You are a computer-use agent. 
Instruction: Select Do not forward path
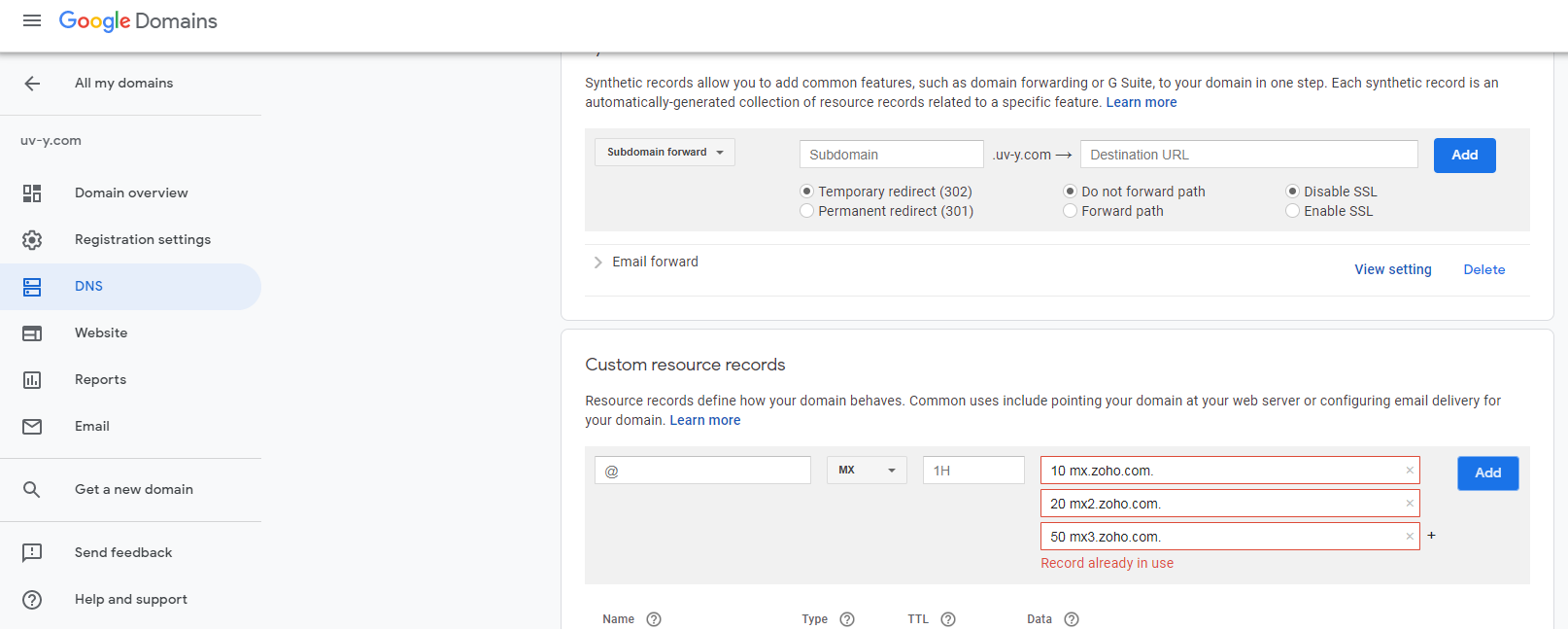point(1070,192)
